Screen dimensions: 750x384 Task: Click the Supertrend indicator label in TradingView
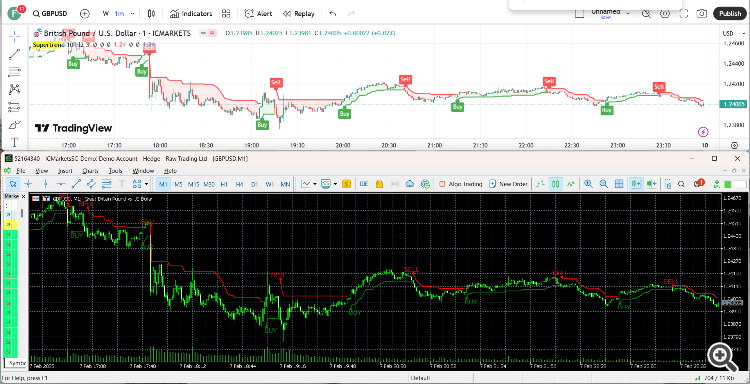pos(47,44)
